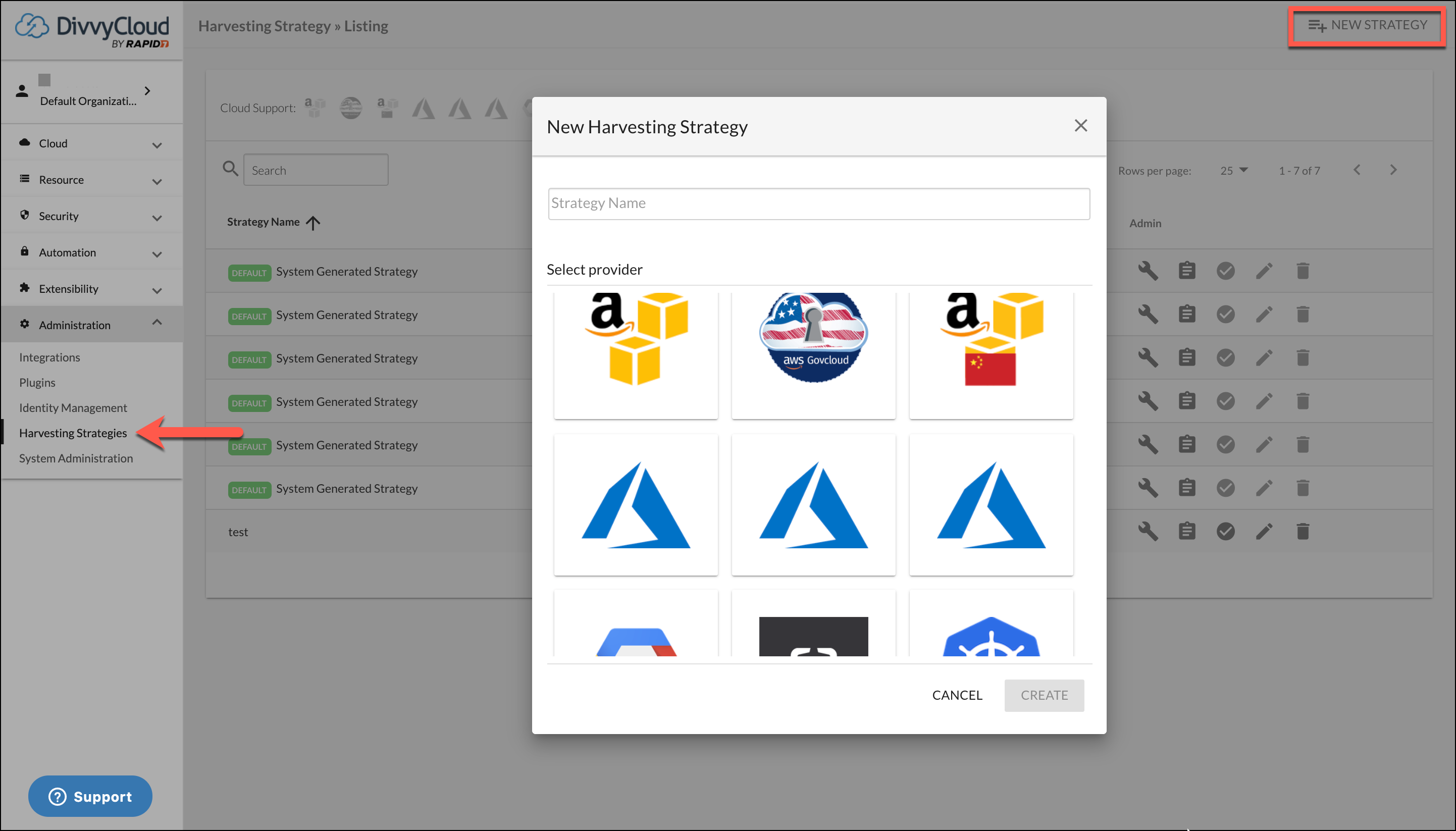Choose the middle Azure provider card
The width and height of the screenshot is (1456, 831).
point(813,504)
